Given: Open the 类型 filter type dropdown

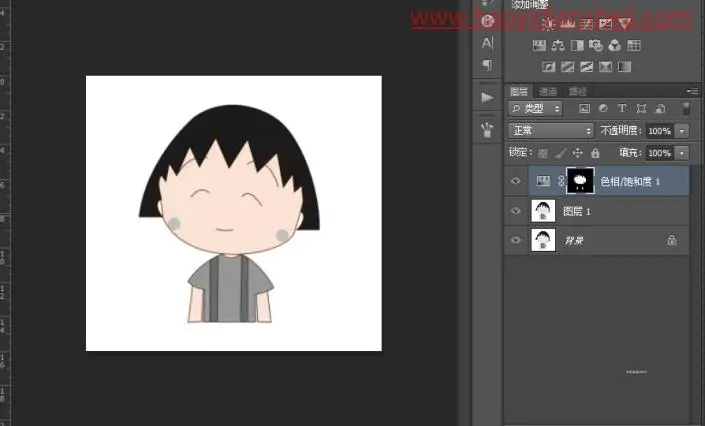Looking at the screenshot, I should (535, 108).
